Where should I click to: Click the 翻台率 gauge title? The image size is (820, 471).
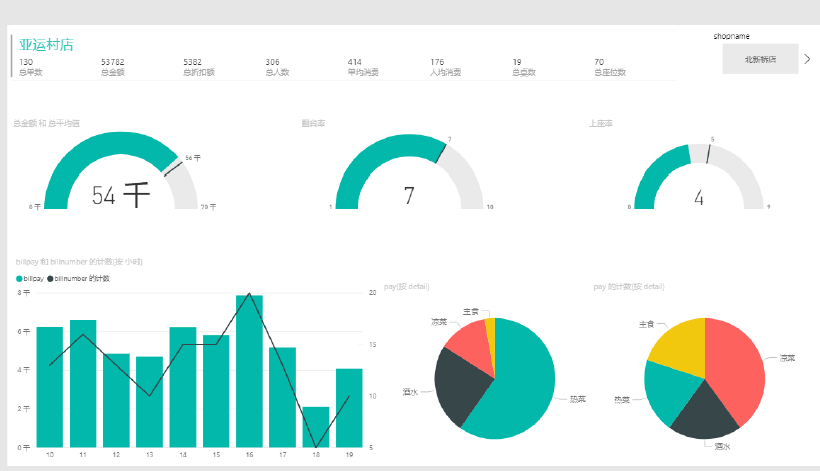click(x=313, y=123)
